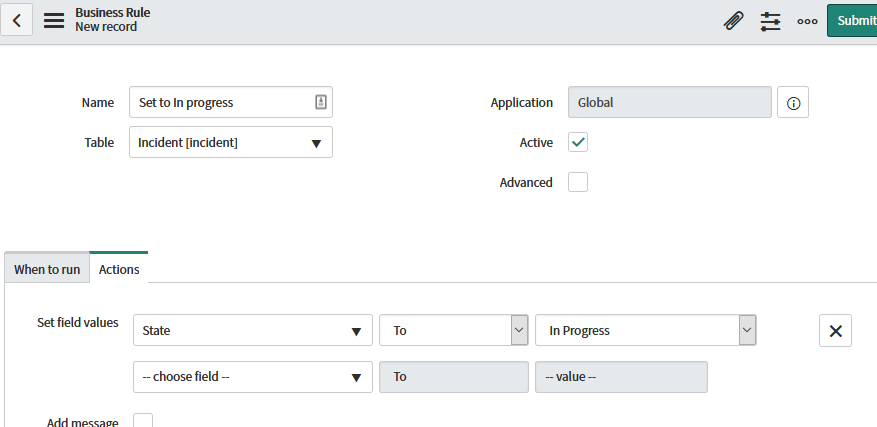Select the Actions tab
Image resolution: width=877 pixels, height=427 pixels.
[x=119, y=269]
